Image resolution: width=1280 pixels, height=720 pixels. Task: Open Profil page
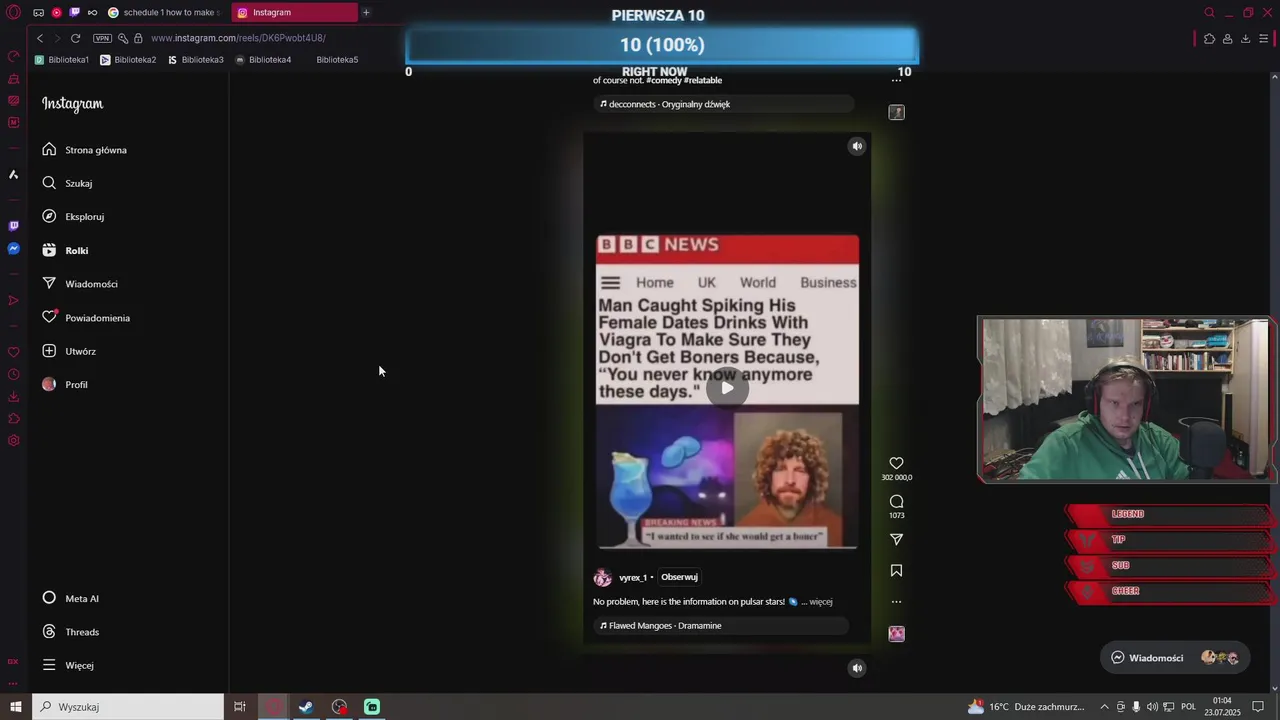[66, 384]
